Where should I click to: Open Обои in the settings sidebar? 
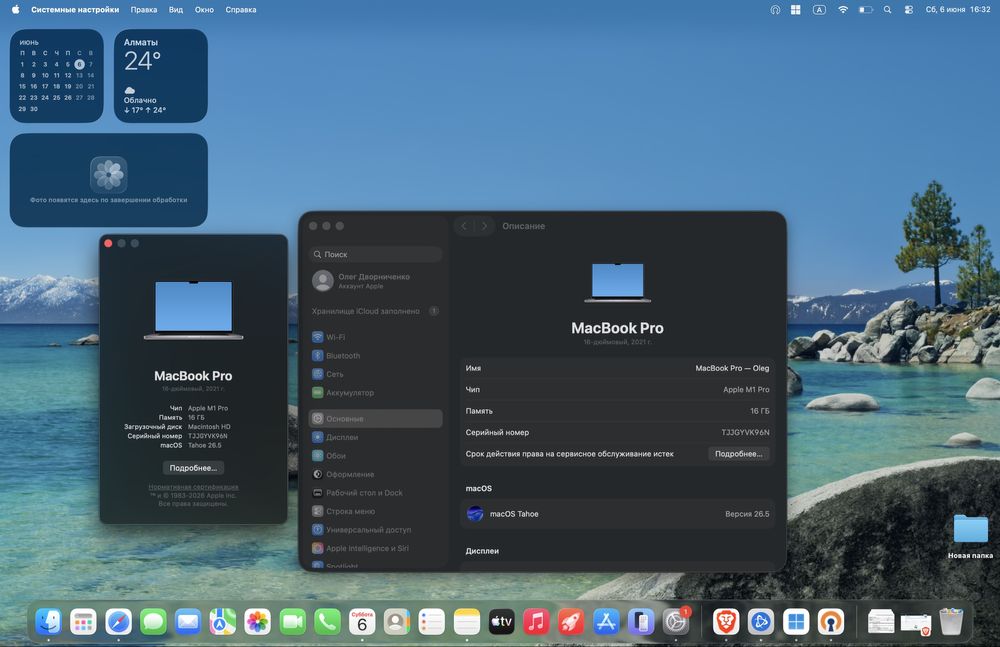pos(375,456)
